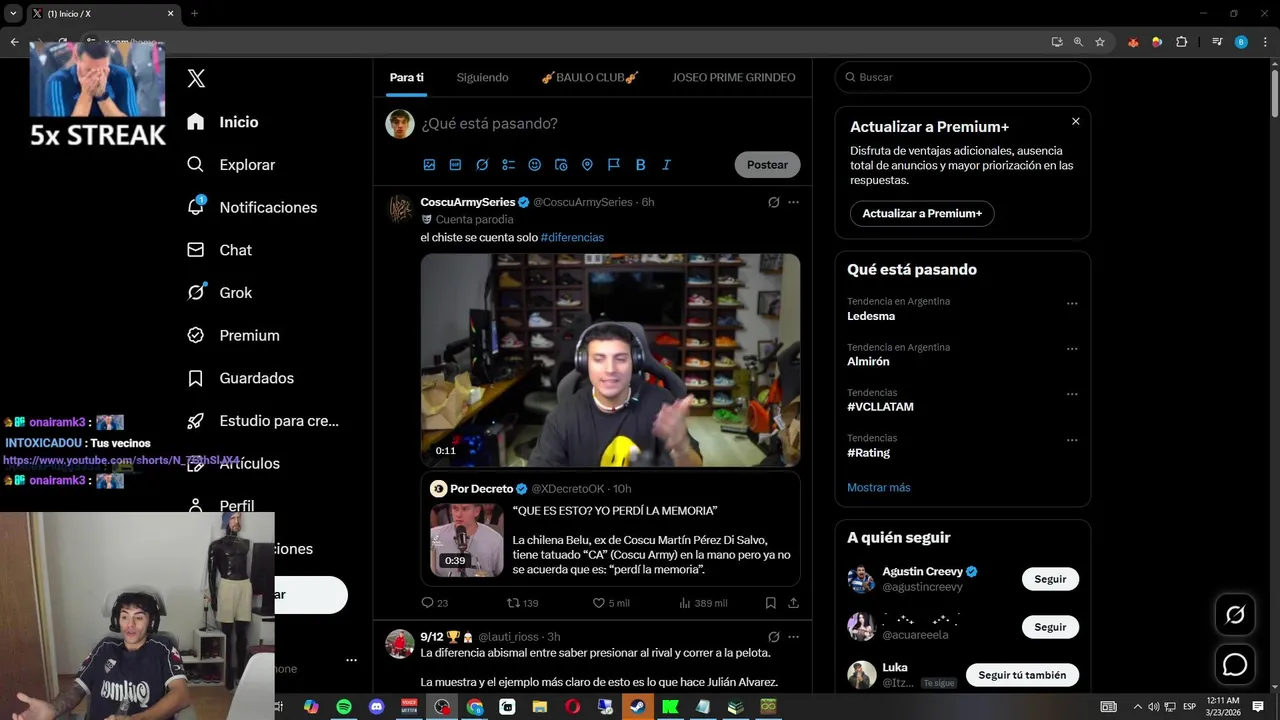Open browser extensions puzzle icon

coord(1181,42)
